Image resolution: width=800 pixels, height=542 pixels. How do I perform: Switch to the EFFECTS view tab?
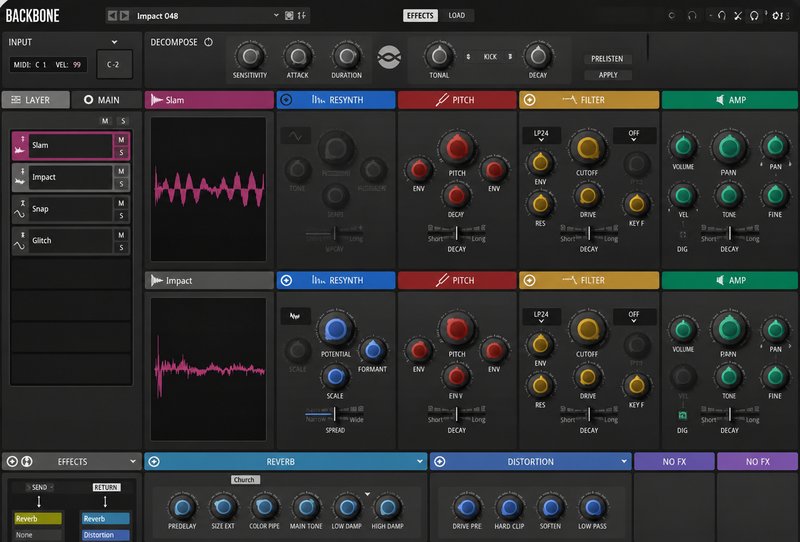(420, 15)
